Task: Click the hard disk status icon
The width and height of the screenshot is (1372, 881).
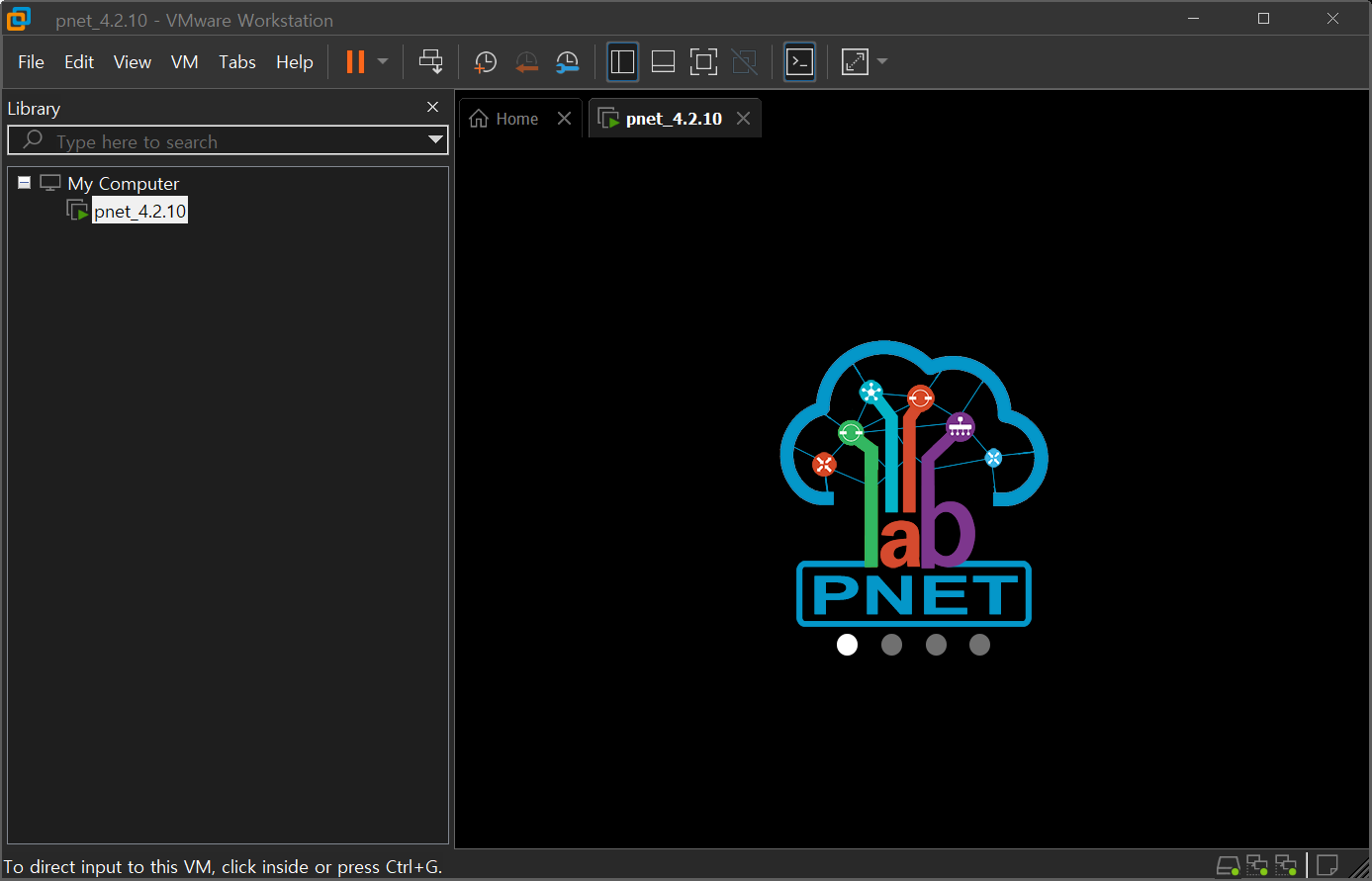Action: (1228, 866)
